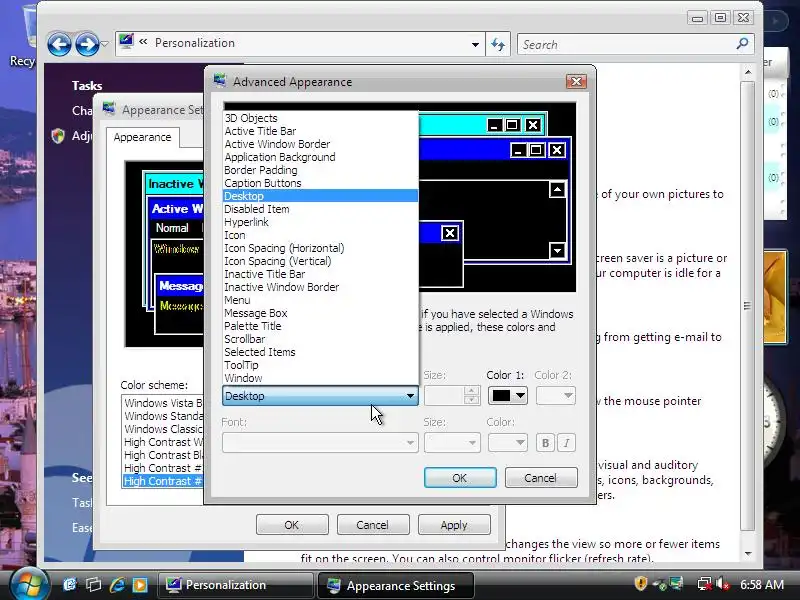
Task: Open the address bar history dropdown
Action: [475, 44]
